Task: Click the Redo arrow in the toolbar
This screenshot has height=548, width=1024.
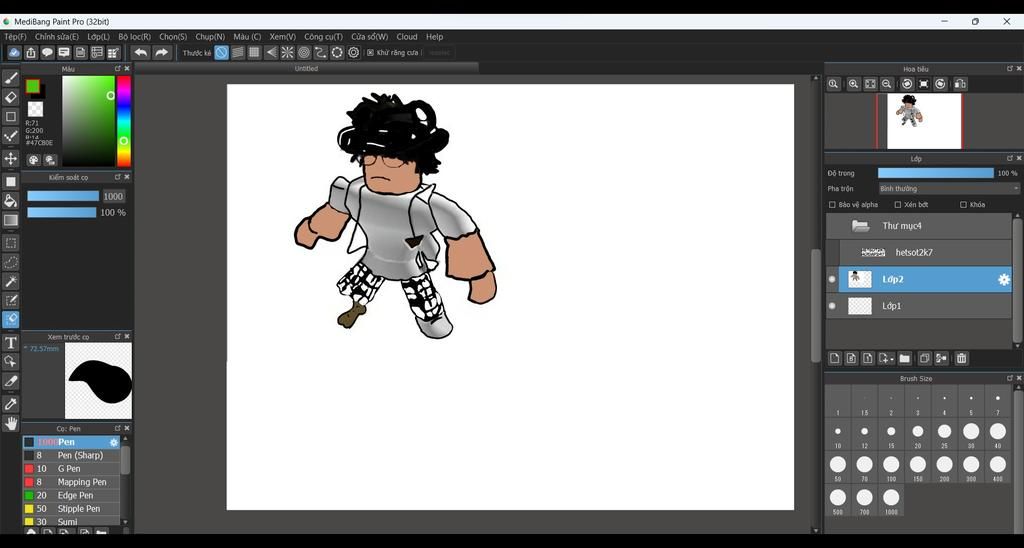Action: click(x=161, y=52)
